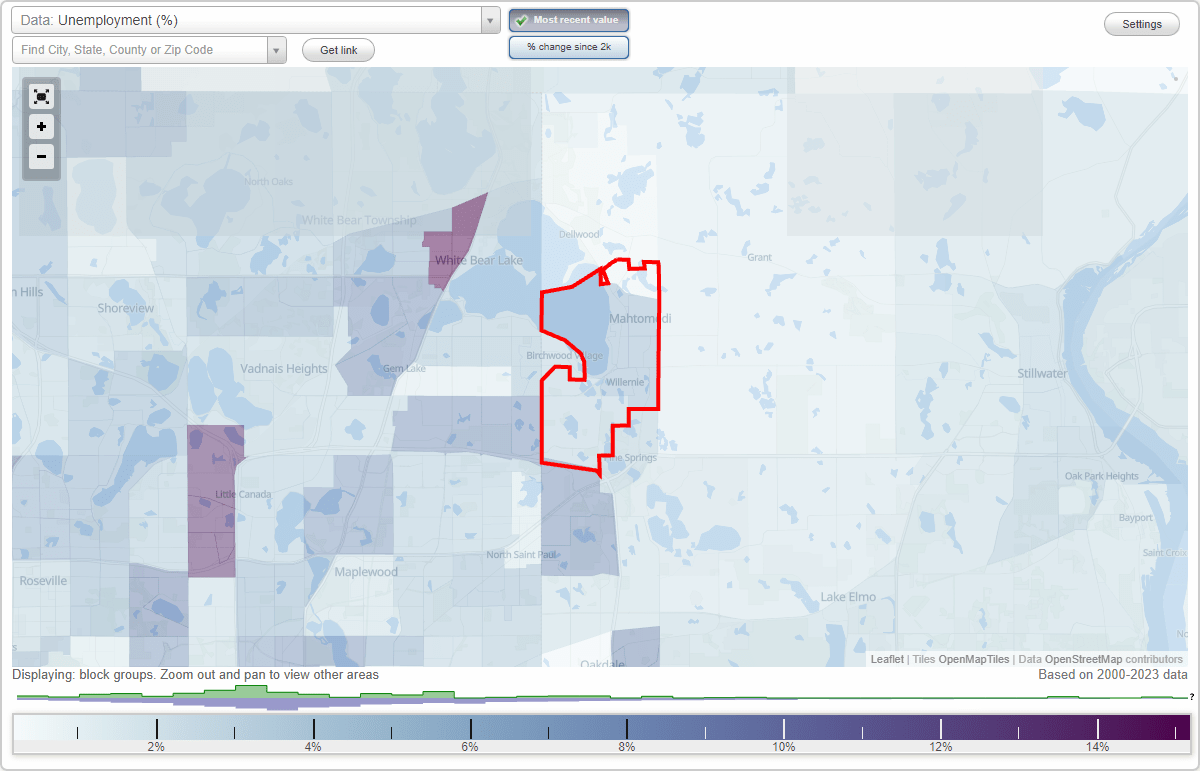The image size is (1200, 771).
Task: Click the Leaflet attribution link
Action: click(x=887, y=659)
